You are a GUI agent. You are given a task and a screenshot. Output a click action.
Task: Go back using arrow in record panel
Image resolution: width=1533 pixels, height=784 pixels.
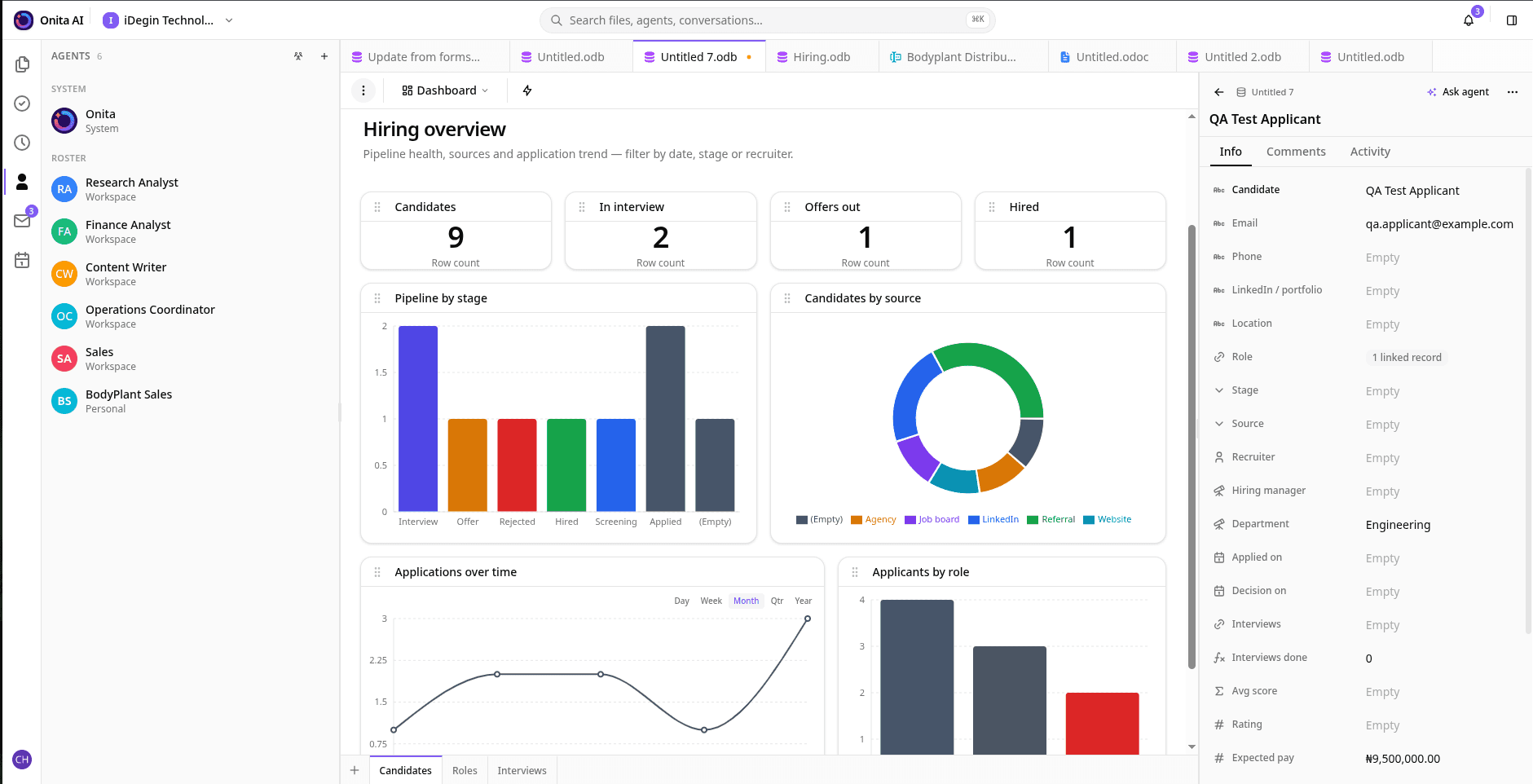pos(1219,92)
